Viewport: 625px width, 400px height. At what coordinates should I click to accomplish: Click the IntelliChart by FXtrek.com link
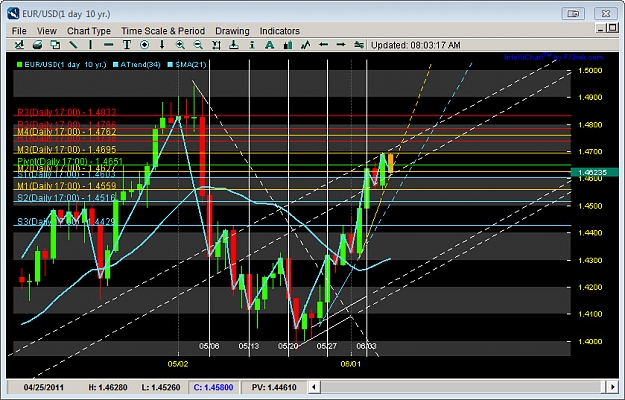(x=553, y=57)
